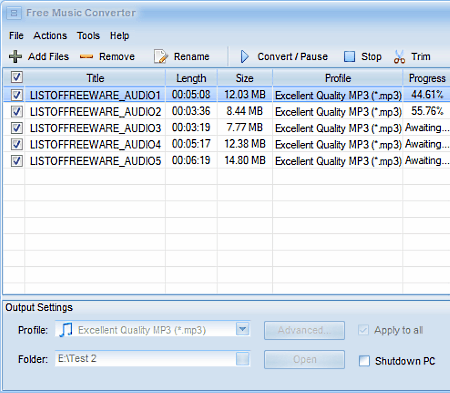The width and height of the screenshot is (450, 393).
Task: Click AUDIO4 row's Excellent Quality MP3 profile
Action: click(x=338, y=145)
